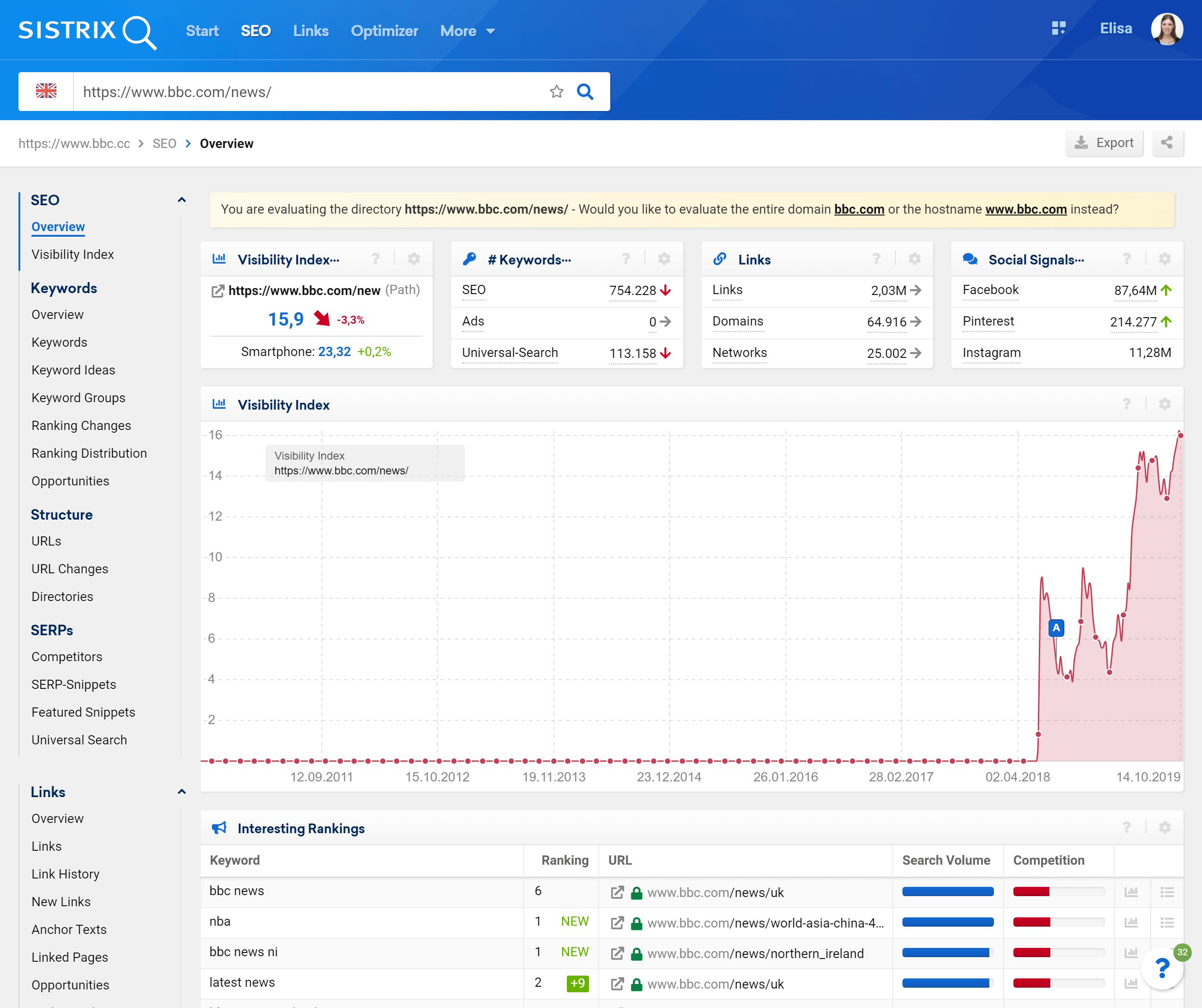The height and width of the screenshot is (1008, 1202).
Task: Click the last data point on chart
Action: (x=1180, y=436)
